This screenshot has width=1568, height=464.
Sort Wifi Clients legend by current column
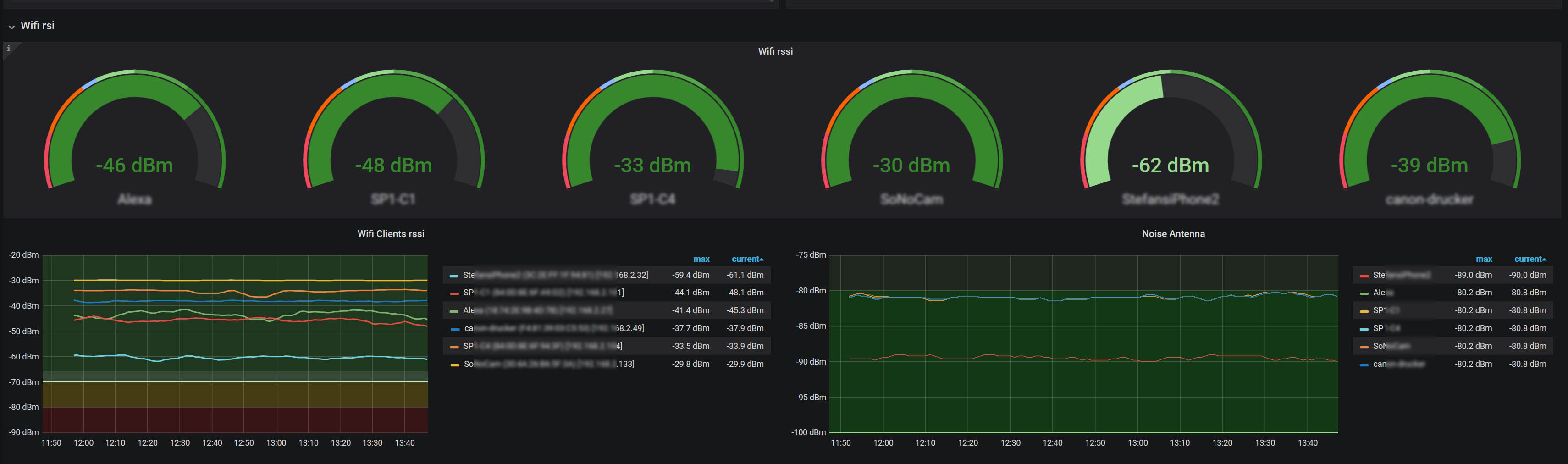747,259
